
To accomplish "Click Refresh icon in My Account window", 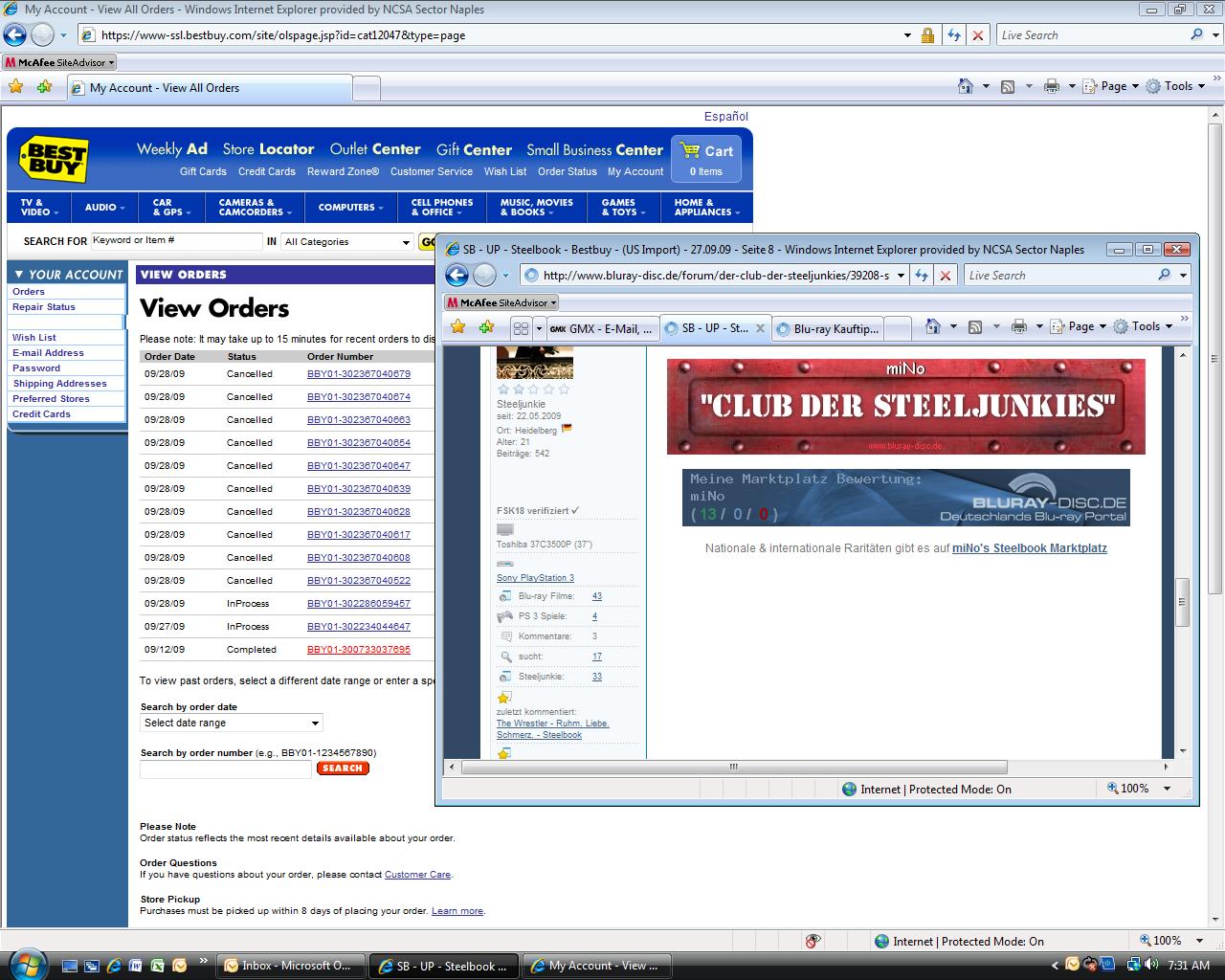I will click(x=953, y=35).
